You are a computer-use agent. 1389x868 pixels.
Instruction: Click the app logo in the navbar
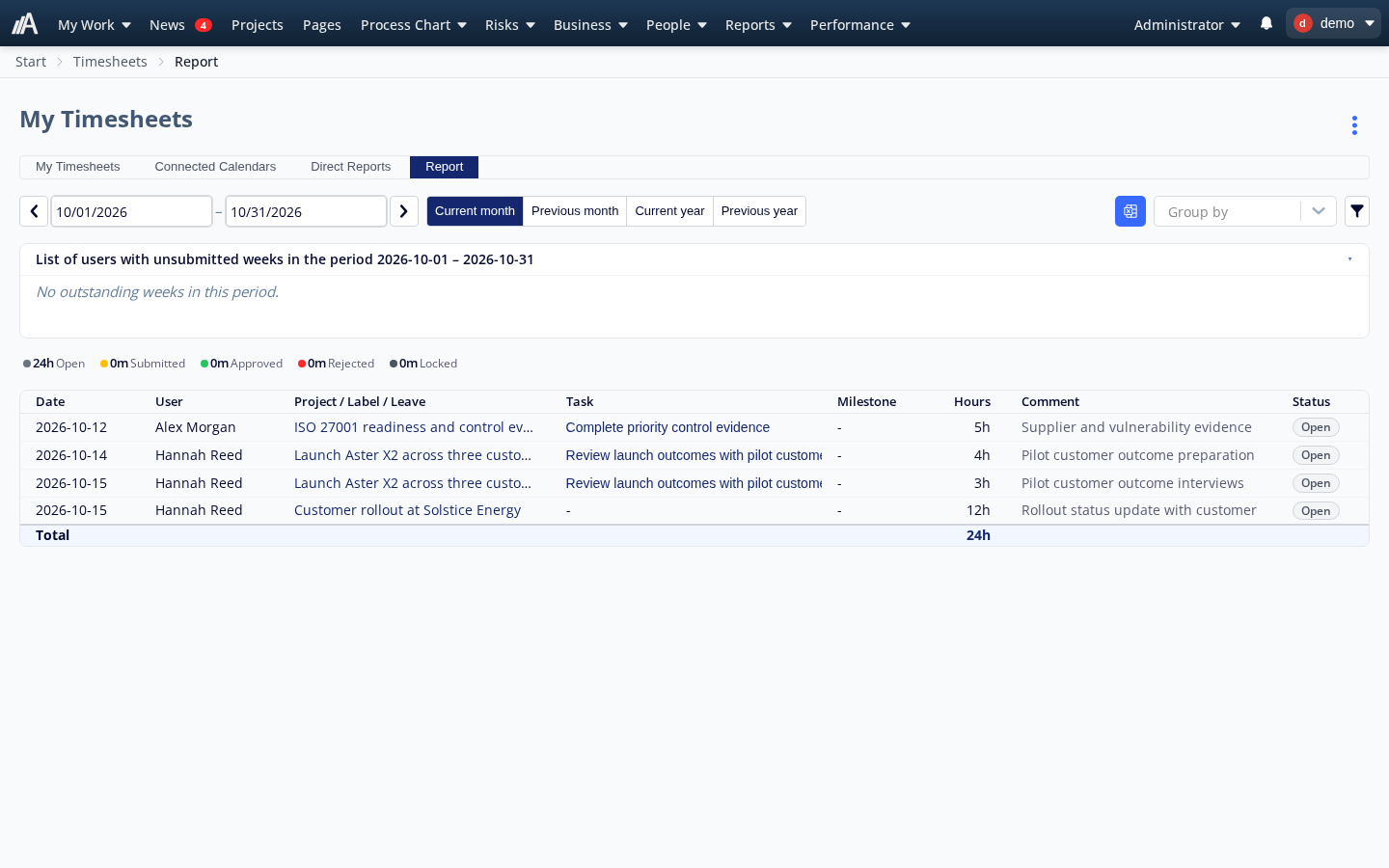[24, 24]
